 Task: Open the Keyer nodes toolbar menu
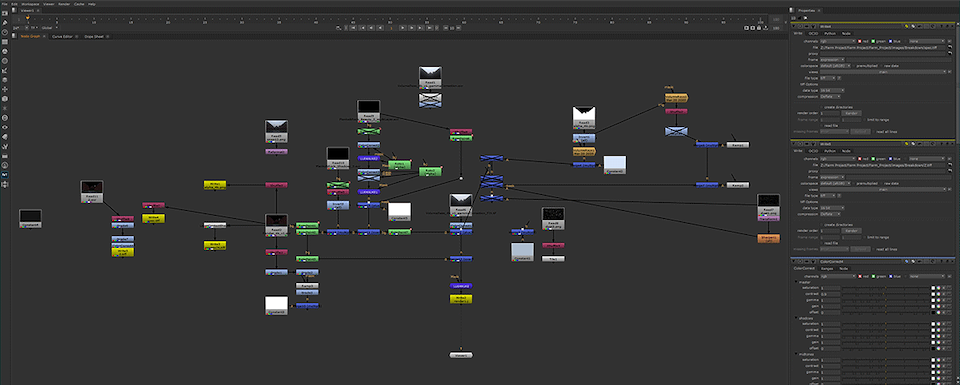click(x=6, y=70)
